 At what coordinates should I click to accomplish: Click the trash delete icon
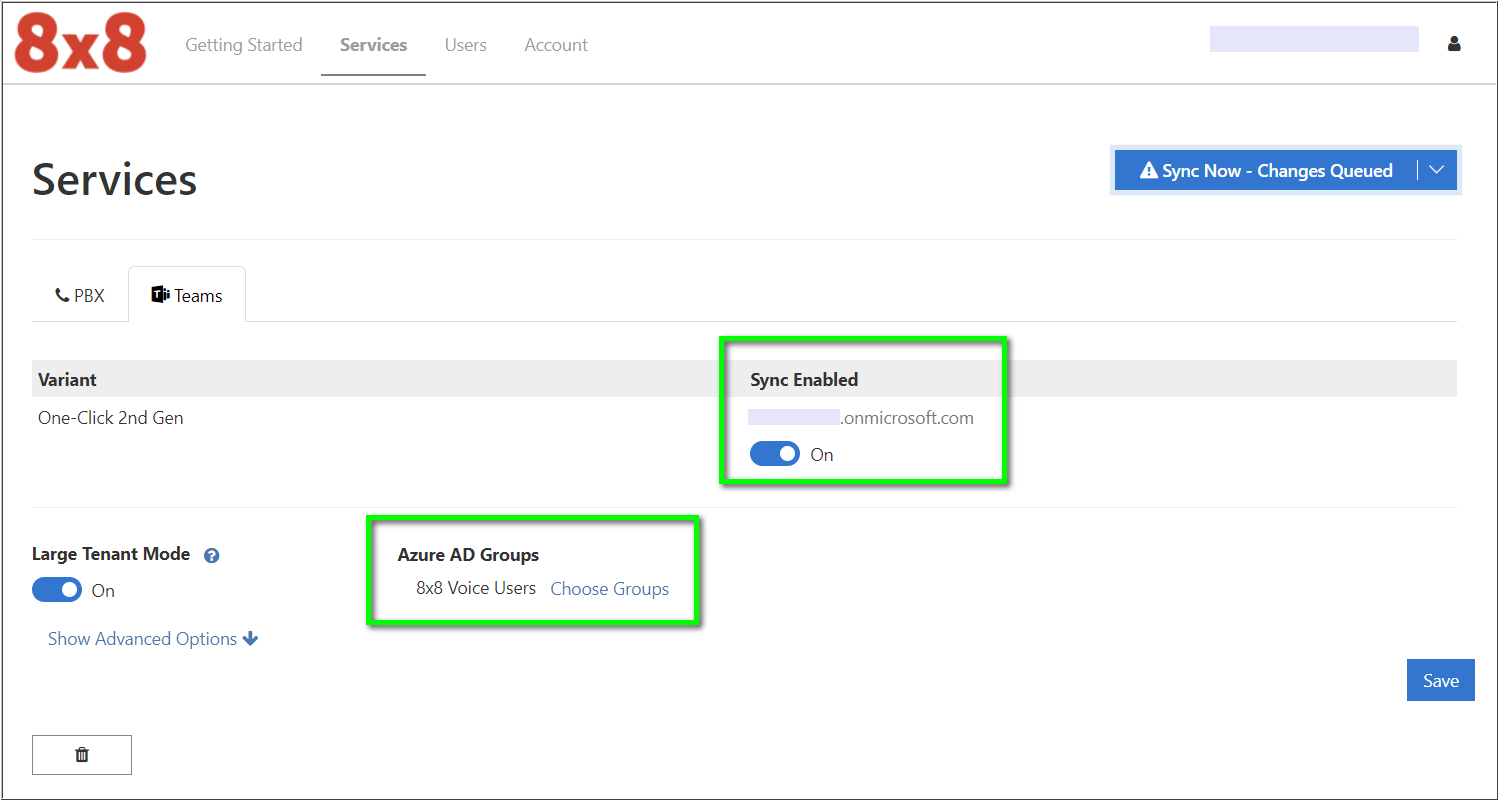pyautogui.click(x=81, y=754)
